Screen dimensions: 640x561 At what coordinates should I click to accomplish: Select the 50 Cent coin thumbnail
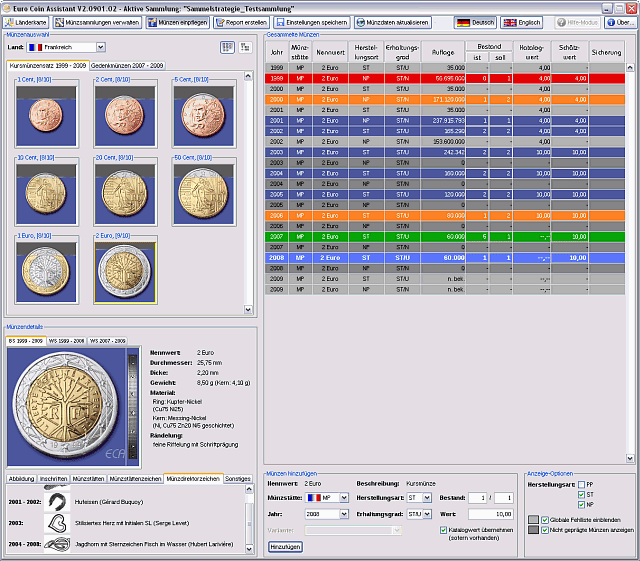tap(204, 194)
